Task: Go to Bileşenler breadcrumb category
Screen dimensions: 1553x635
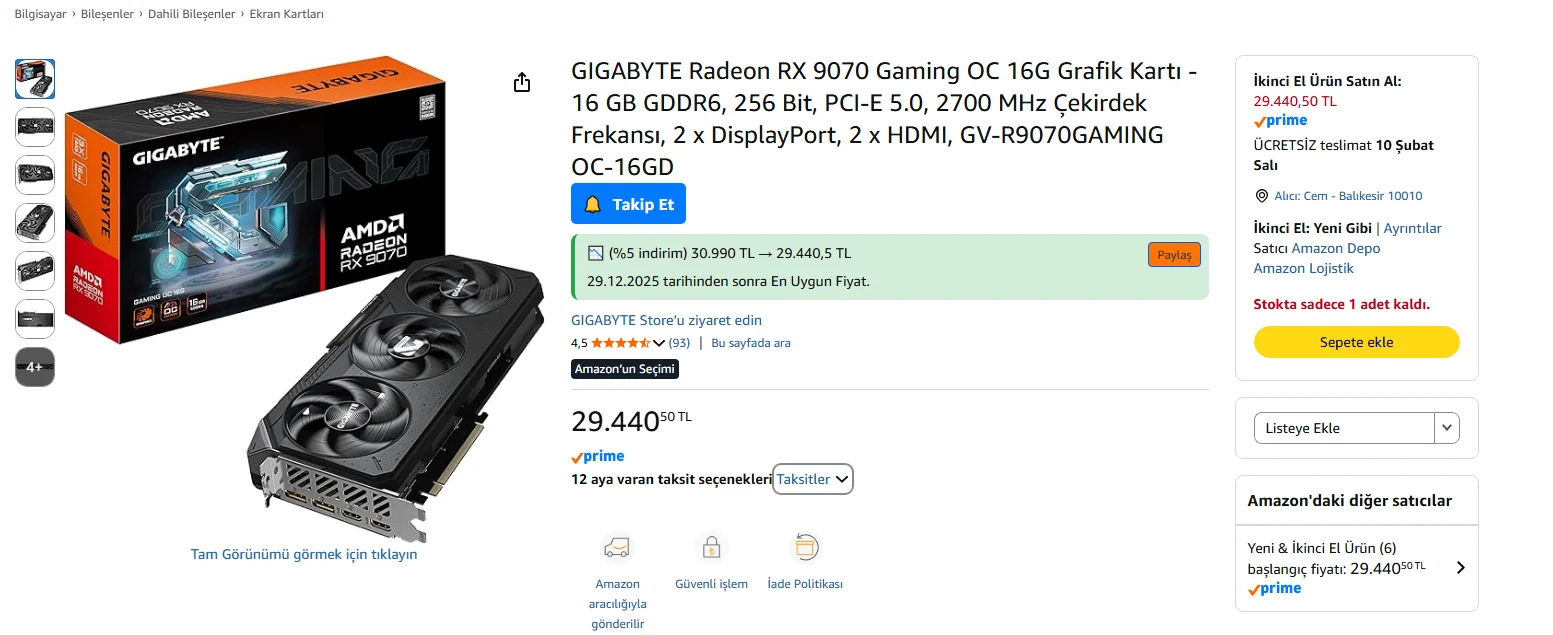Action: pyautogui.click(x=108, y=14)
